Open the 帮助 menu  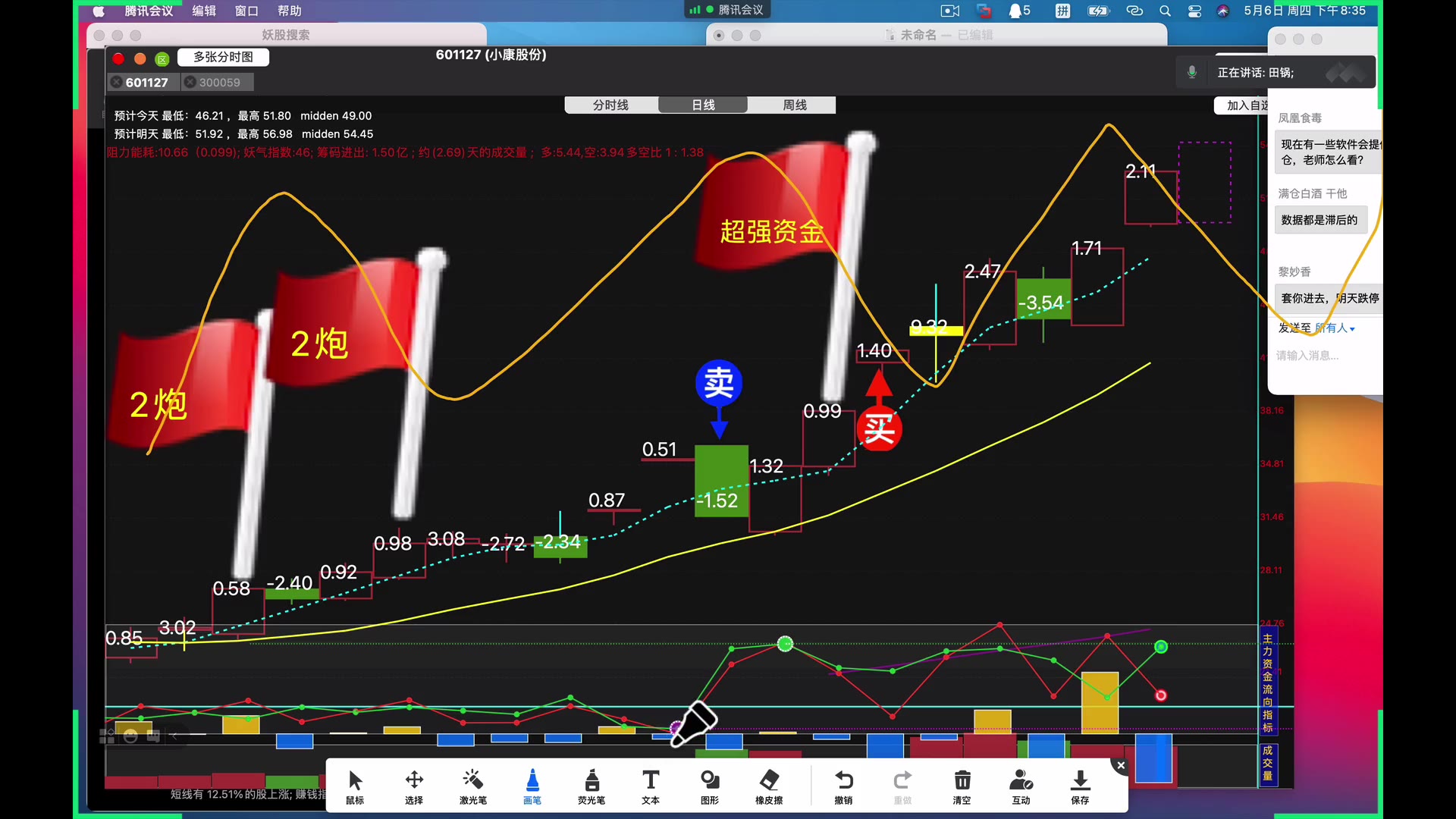(x=290, y=11)
